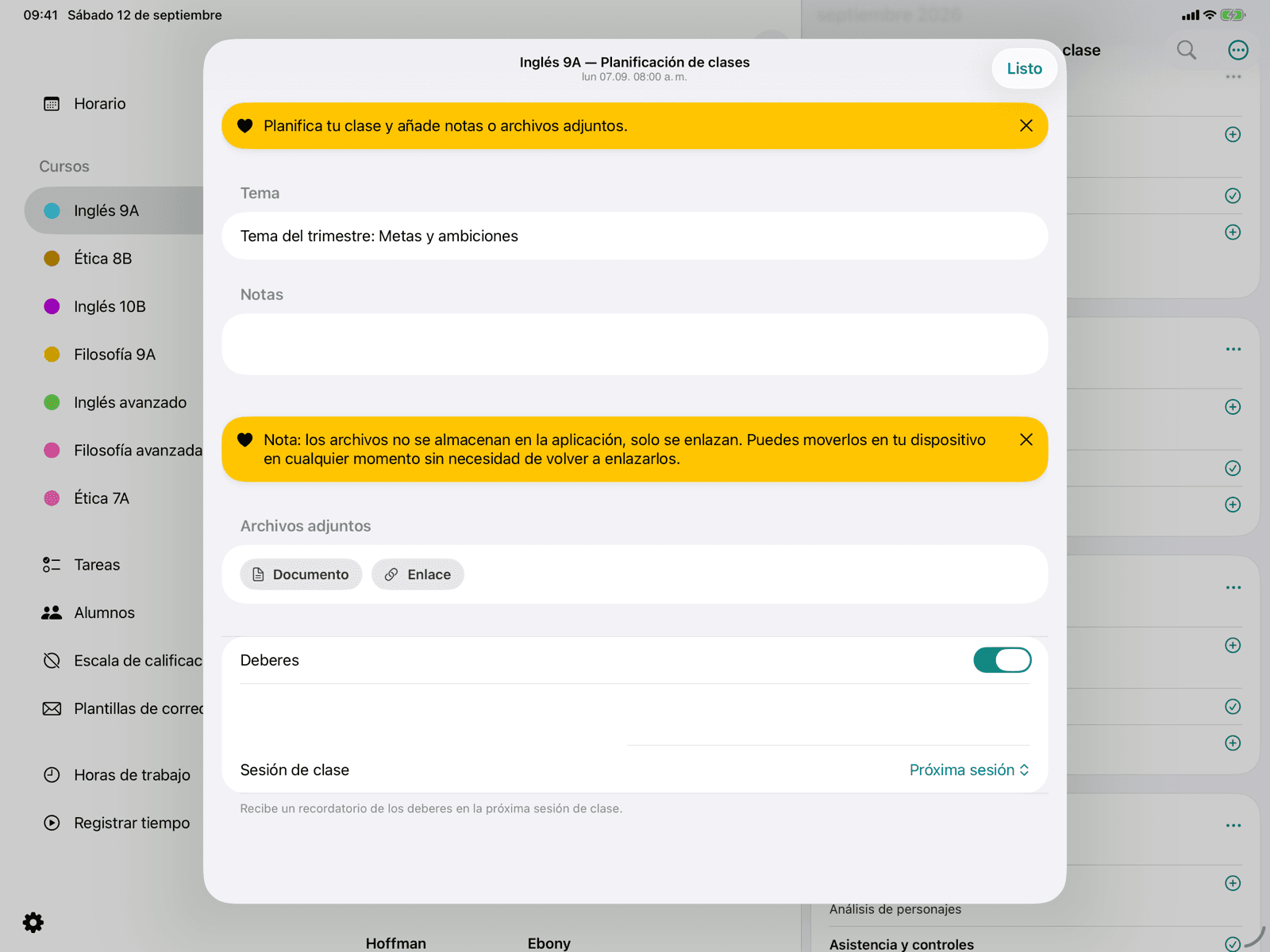The width and height of the screenshot is (1270, 952).
Task: Click the plus circle above Análisis de personajes
Action: [1233, 883]
